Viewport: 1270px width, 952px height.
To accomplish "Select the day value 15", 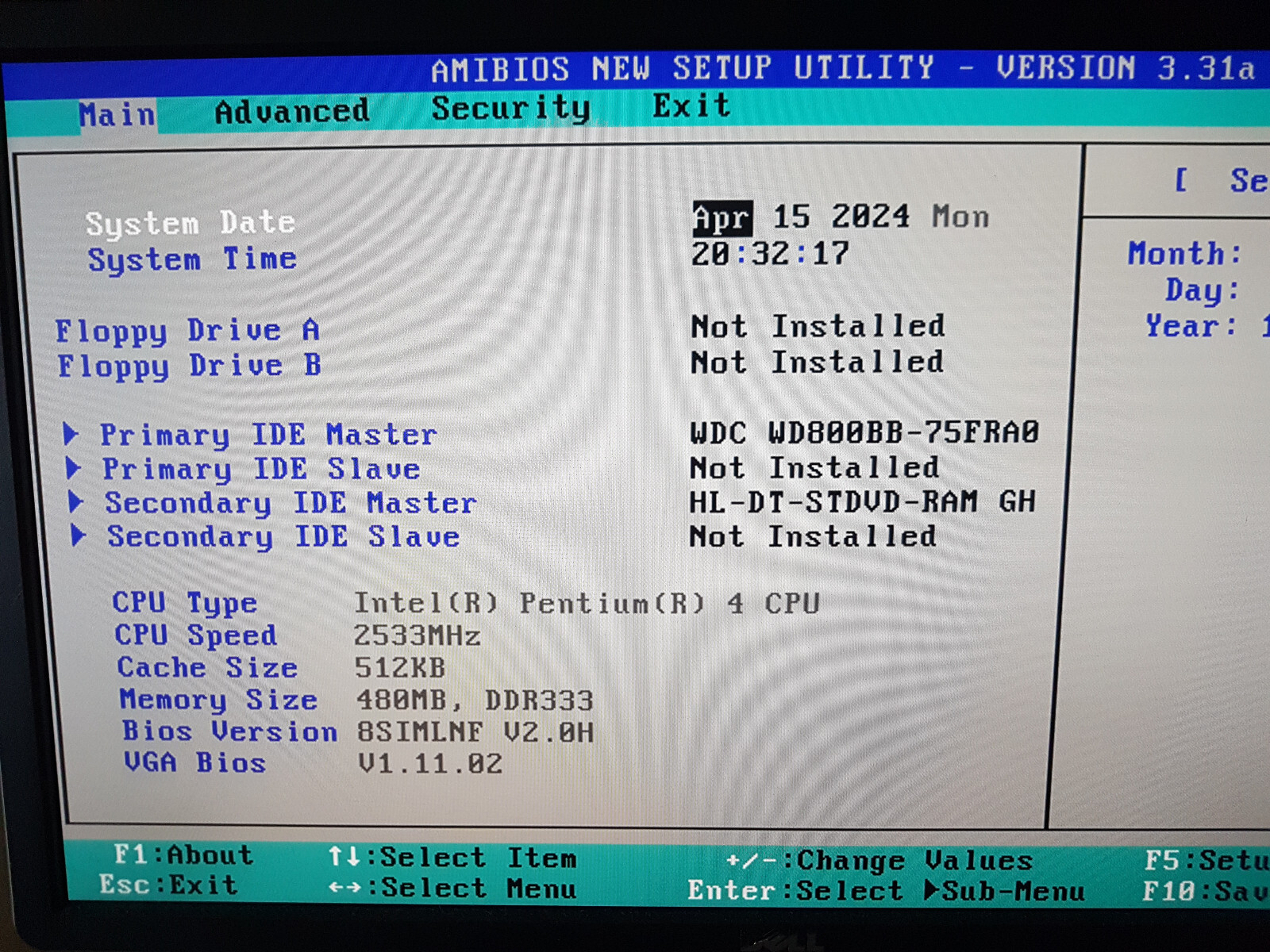I will point(791,216).
